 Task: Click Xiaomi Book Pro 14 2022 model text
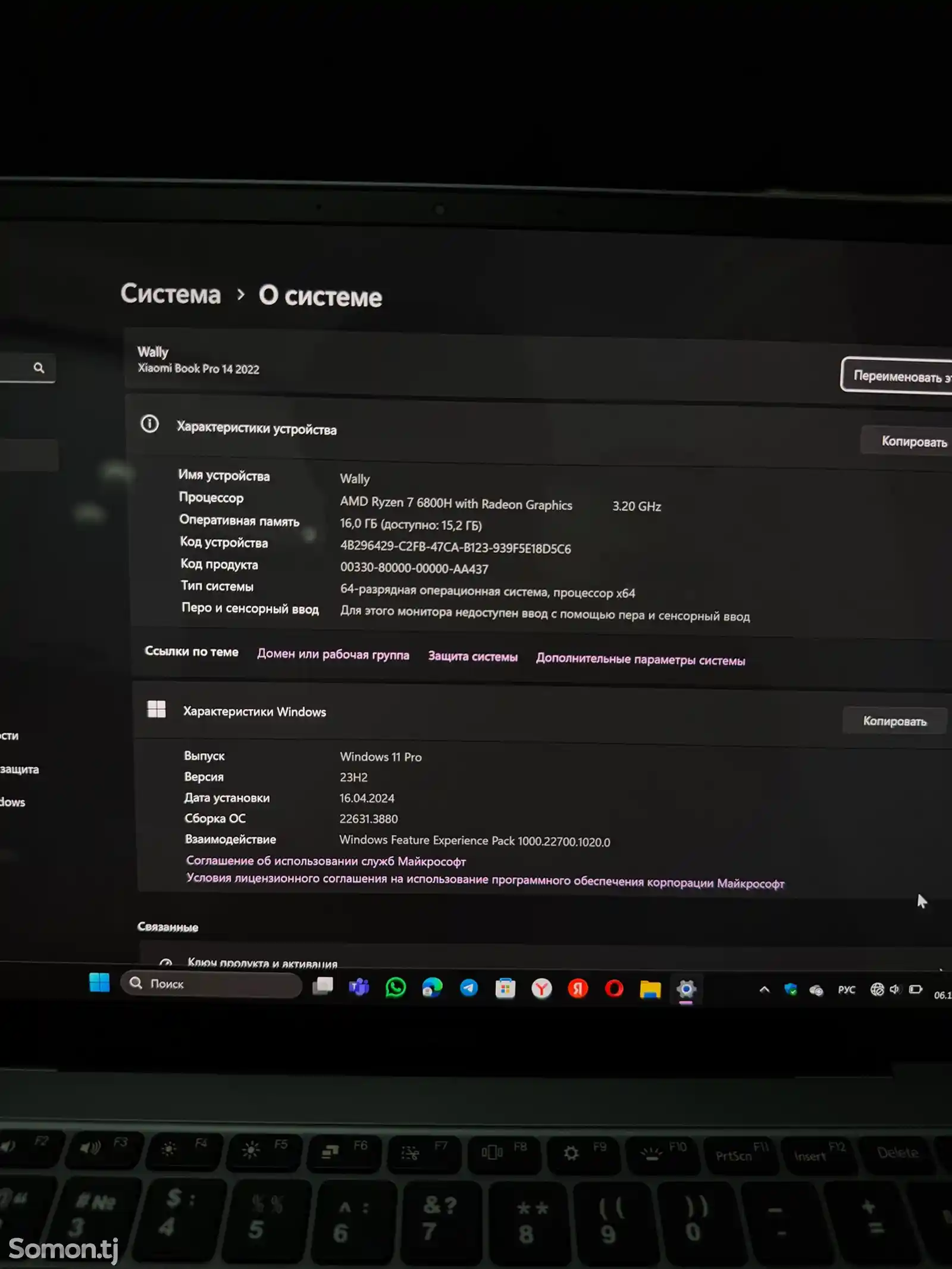click(x=199, y=369)
